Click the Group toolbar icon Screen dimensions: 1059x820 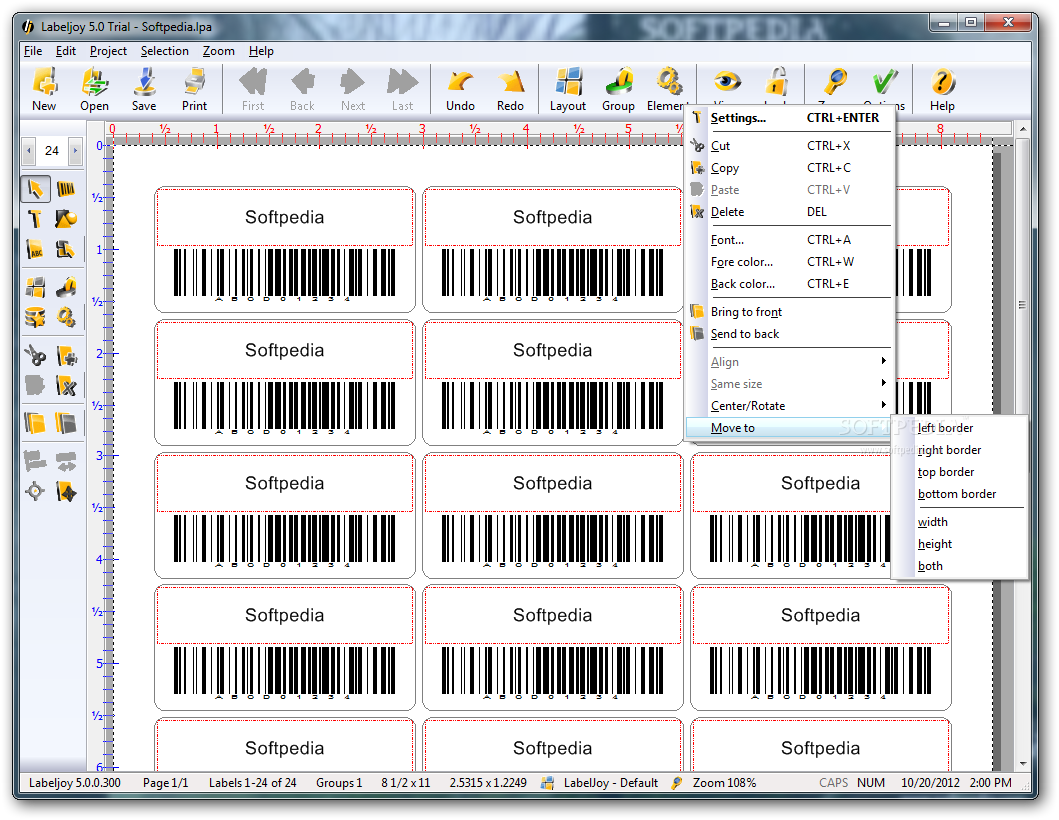(x=619, y=88)
